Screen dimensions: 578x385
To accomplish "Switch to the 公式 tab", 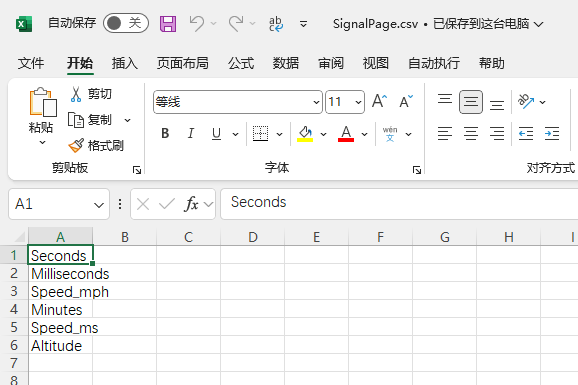I will click(241, 63).
